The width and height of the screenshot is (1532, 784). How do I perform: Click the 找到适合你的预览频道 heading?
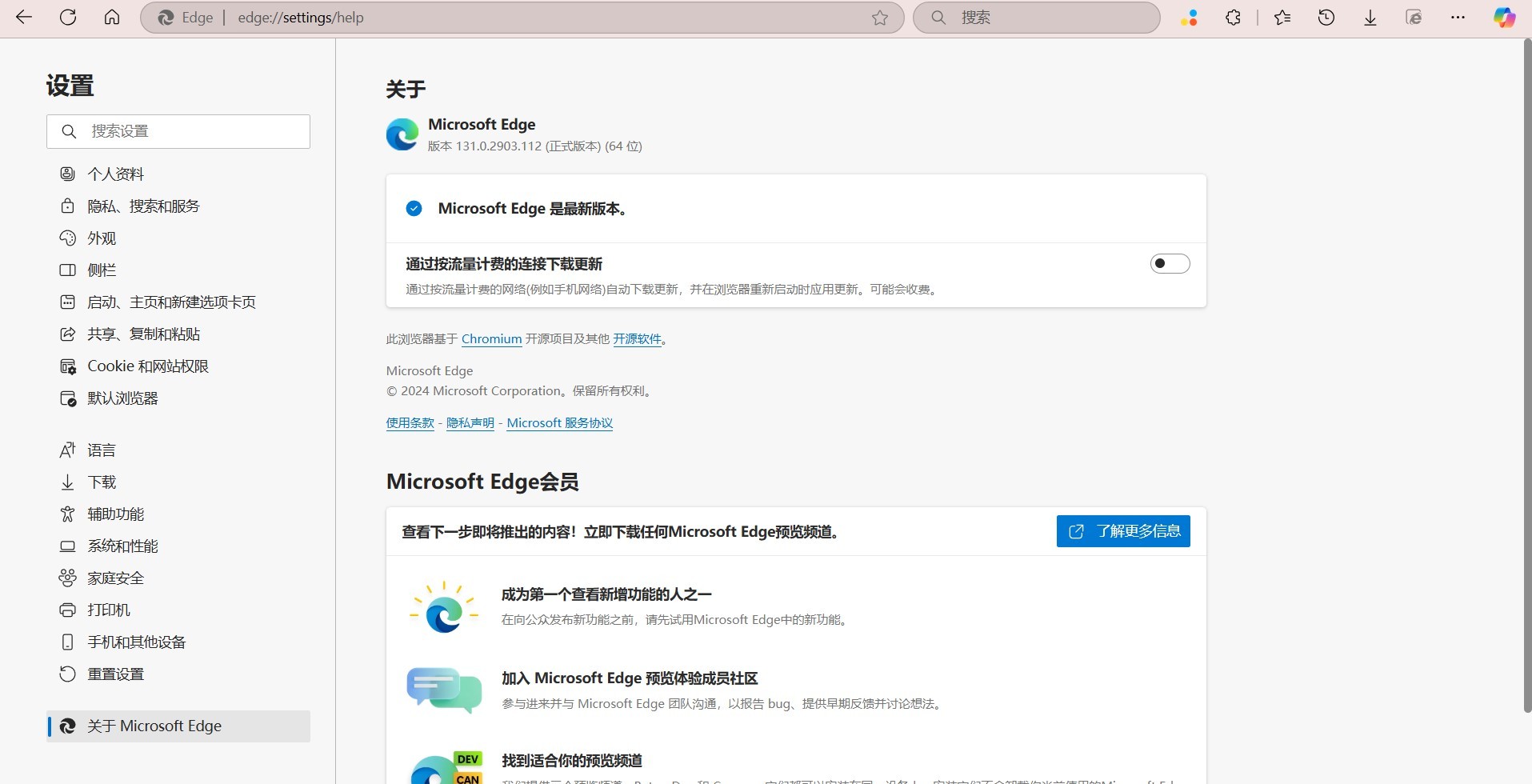(x=572, y=760)
